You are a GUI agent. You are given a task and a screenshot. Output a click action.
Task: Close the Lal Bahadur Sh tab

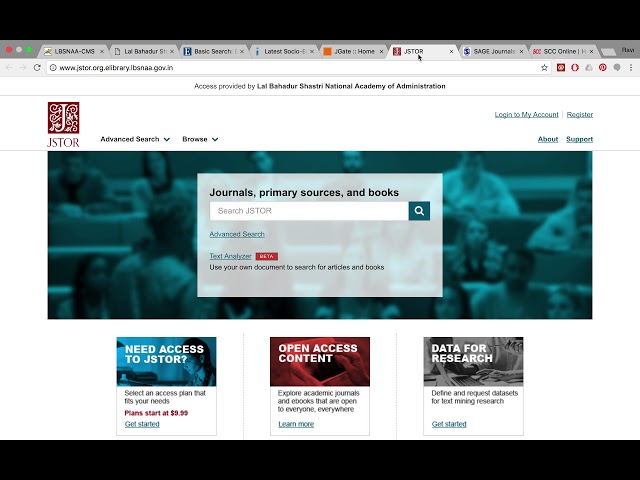[172, 51]
